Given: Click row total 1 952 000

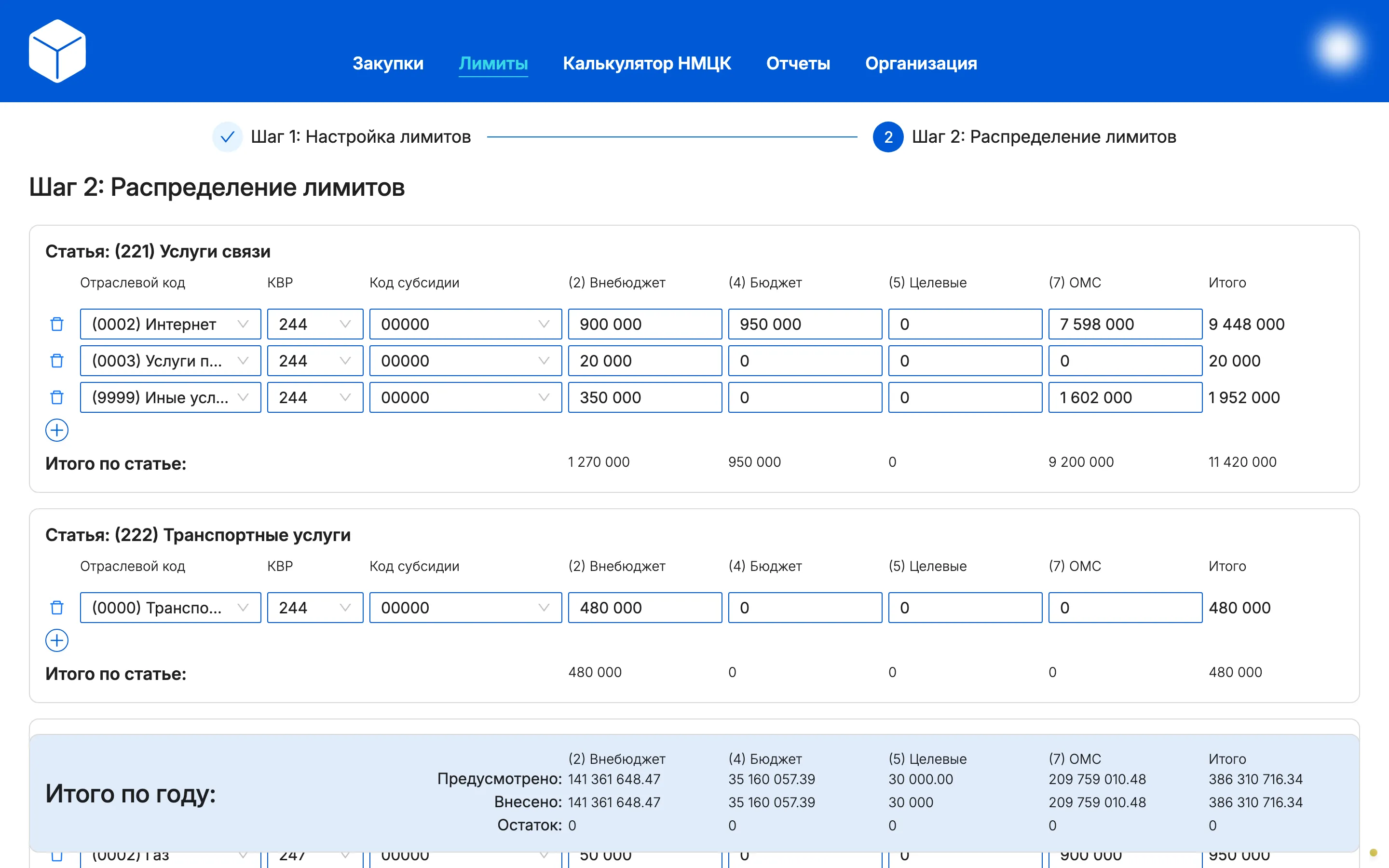Looking at the screenshot, I should (x=1244, y=397).
